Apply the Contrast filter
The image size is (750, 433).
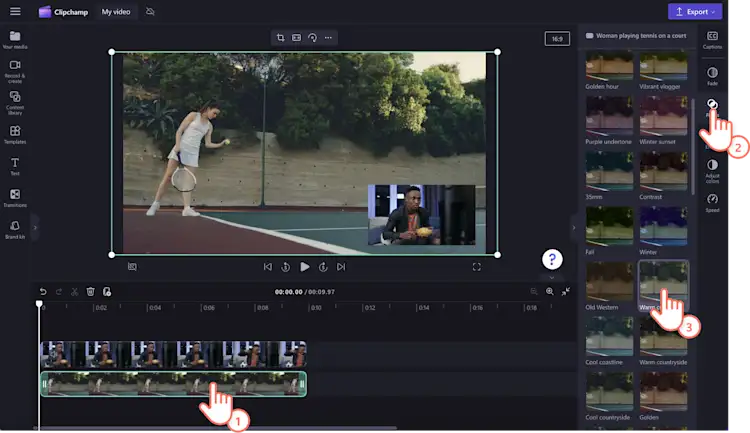[663, 176]
